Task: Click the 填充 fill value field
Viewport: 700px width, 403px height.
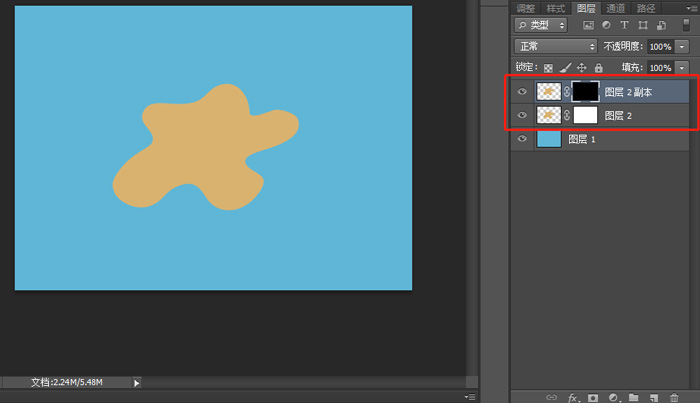Action: 660,68
